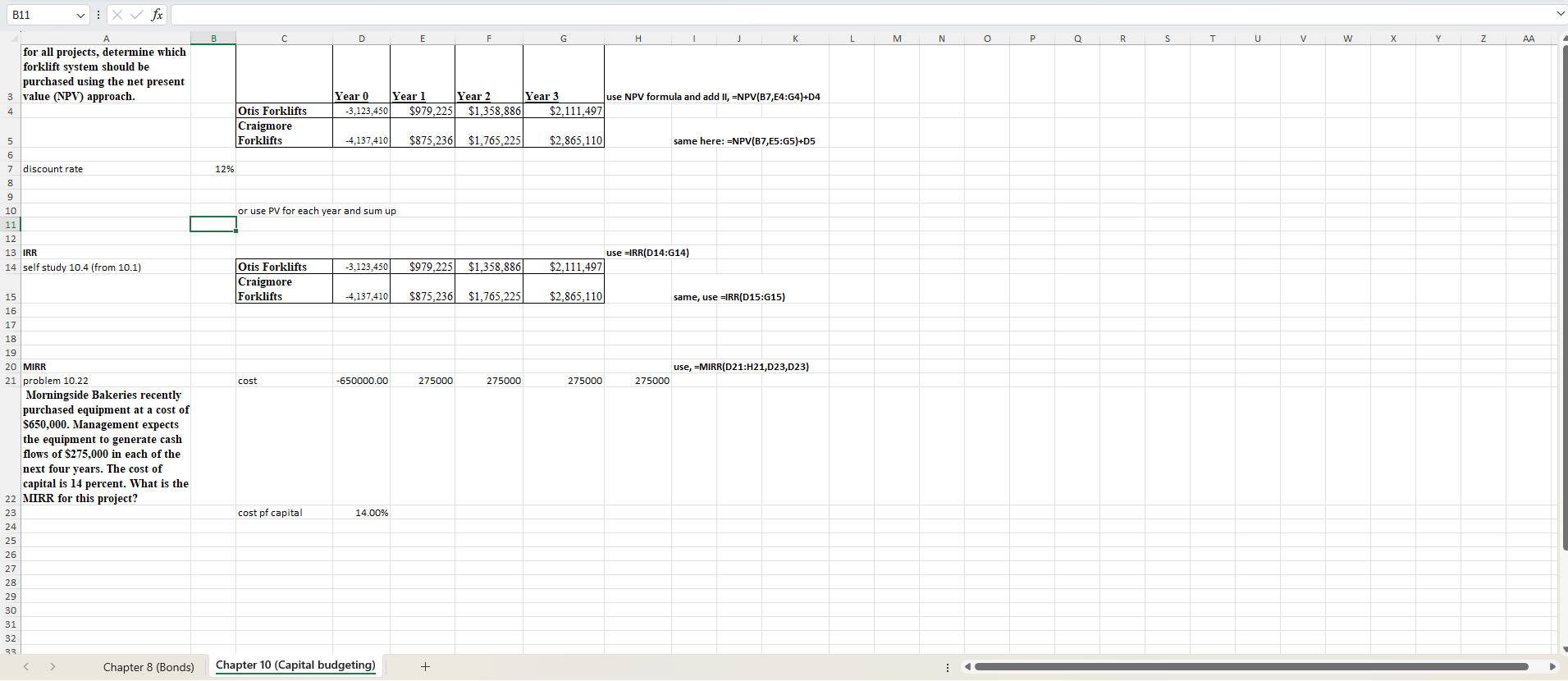The image size is (1568, 681).
Task: Click the Morningside Bakeries problem text cell
Action: click(x=105, y=446)
